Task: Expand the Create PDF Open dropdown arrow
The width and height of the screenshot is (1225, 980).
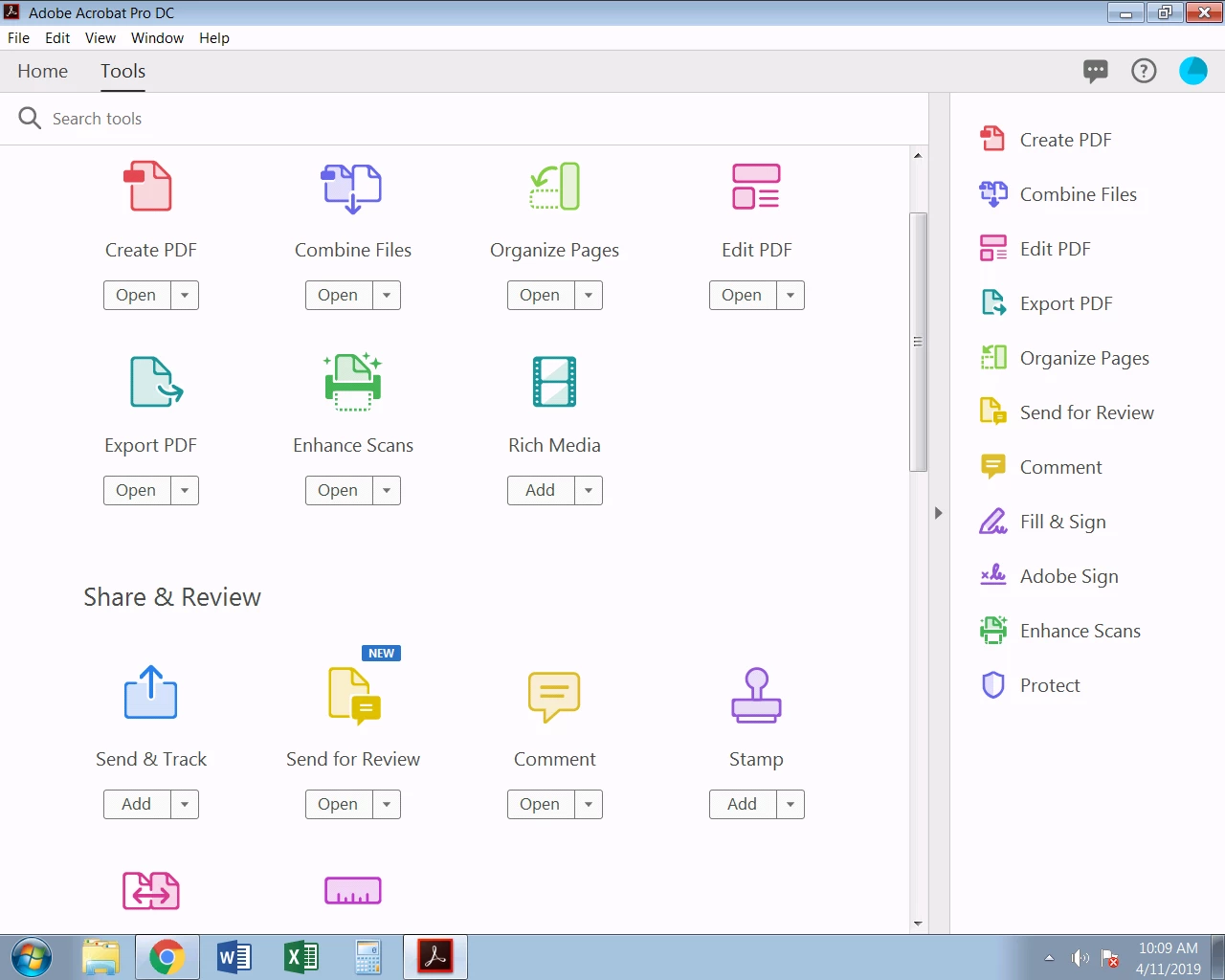Action: click(x=185, y=295)
